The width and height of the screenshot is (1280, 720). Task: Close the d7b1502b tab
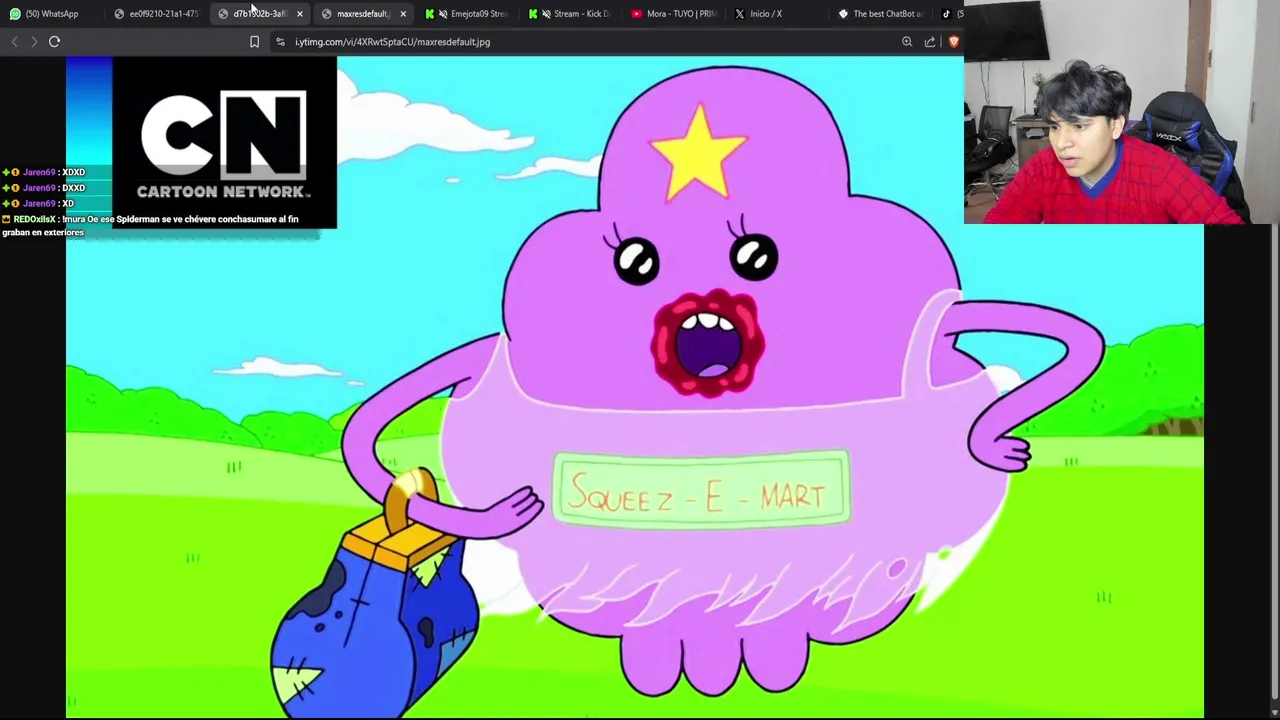299,14
